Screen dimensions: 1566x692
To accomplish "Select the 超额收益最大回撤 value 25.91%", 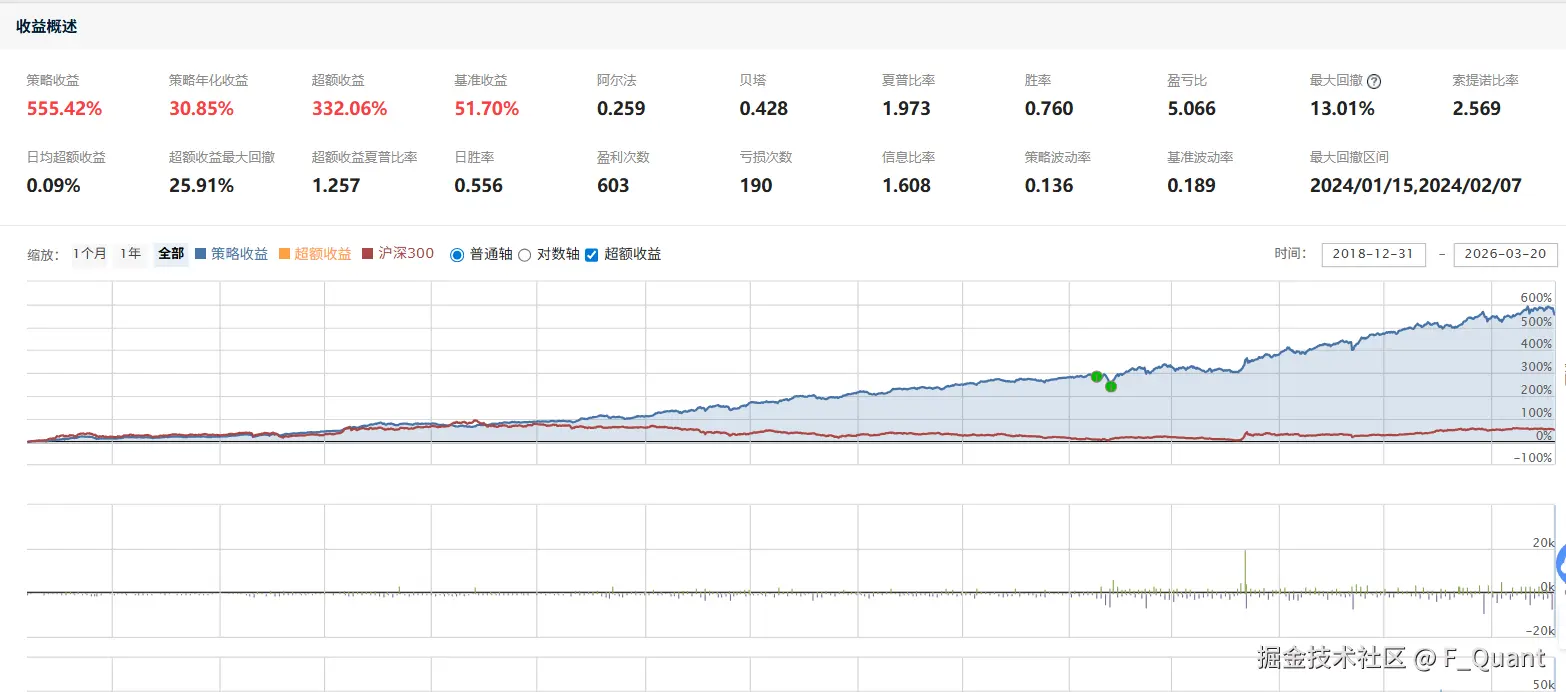I will [201, 186].
